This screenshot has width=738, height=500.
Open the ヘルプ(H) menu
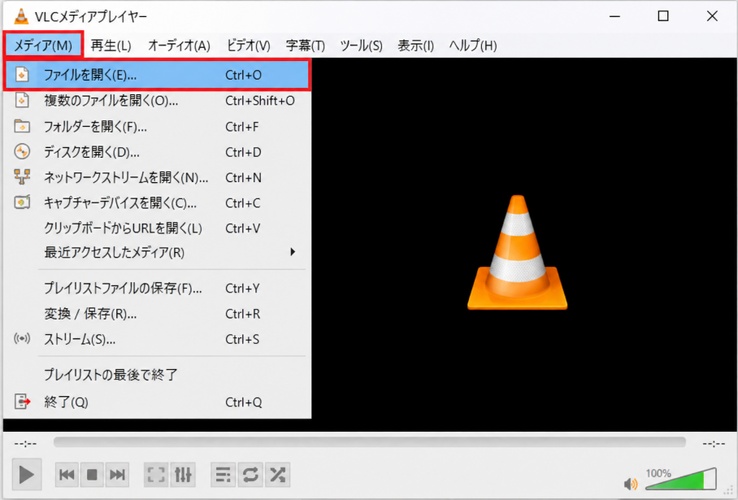tap(473, 46)
